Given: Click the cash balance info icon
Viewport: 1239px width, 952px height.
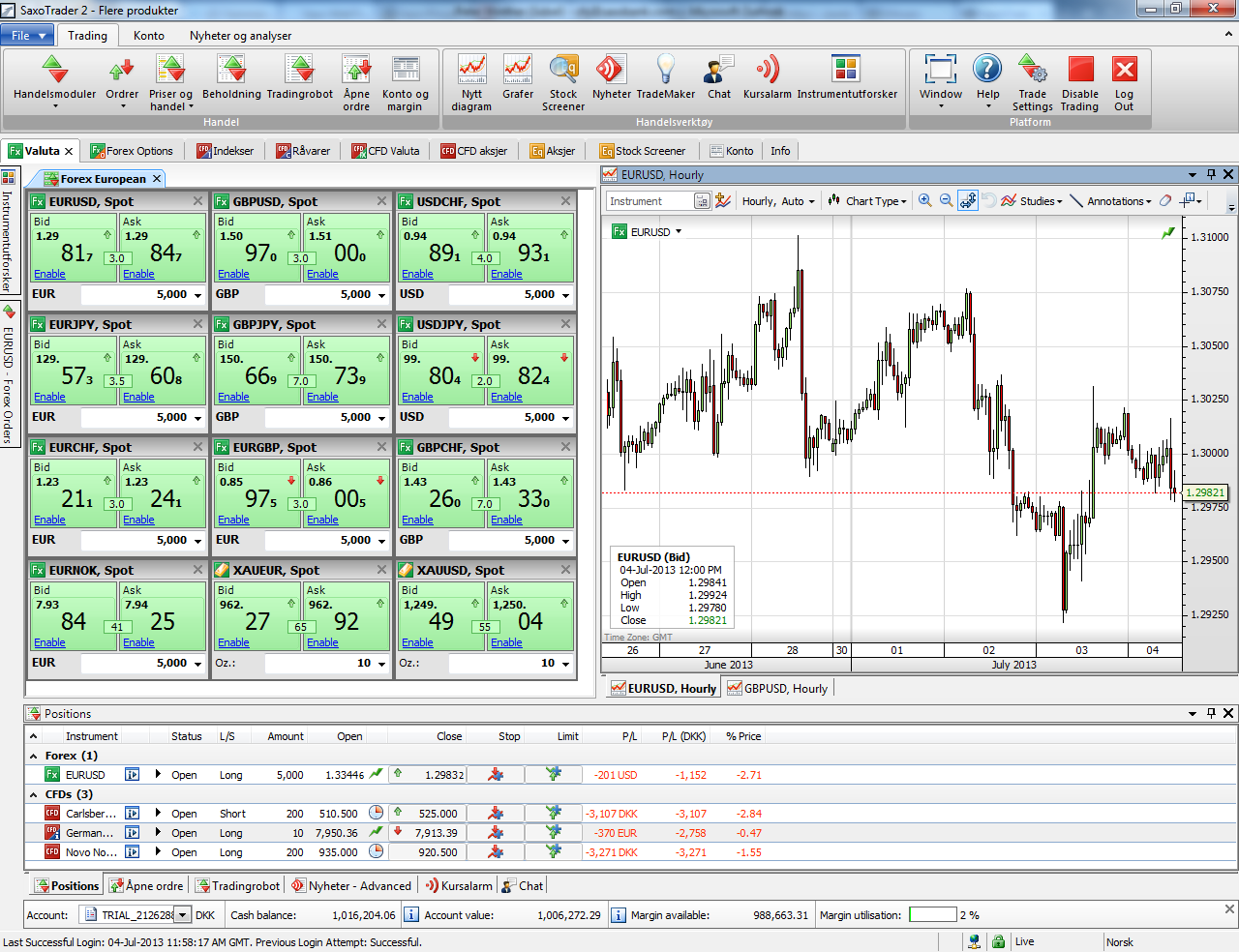Looking at the screenshot, I should pos(411,914).
